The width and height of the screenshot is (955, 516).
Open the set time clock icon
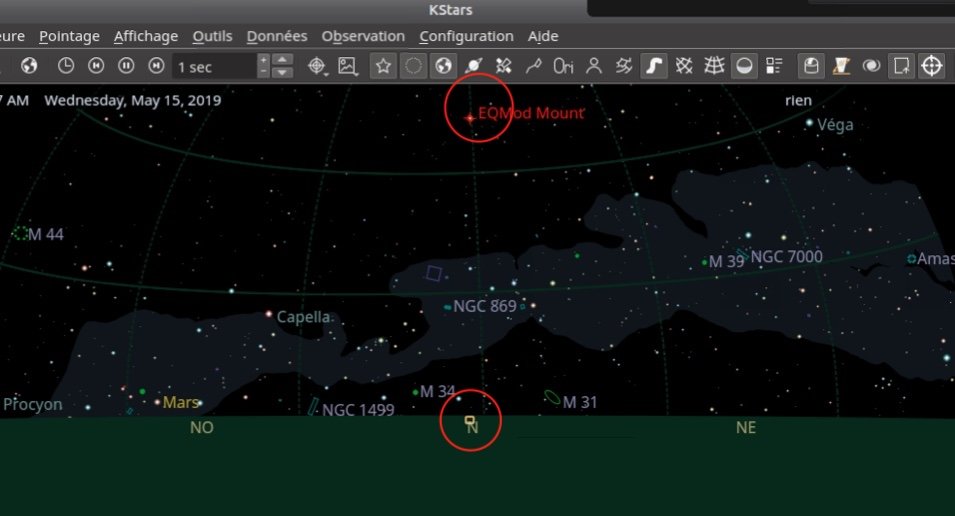pos(66,66)
